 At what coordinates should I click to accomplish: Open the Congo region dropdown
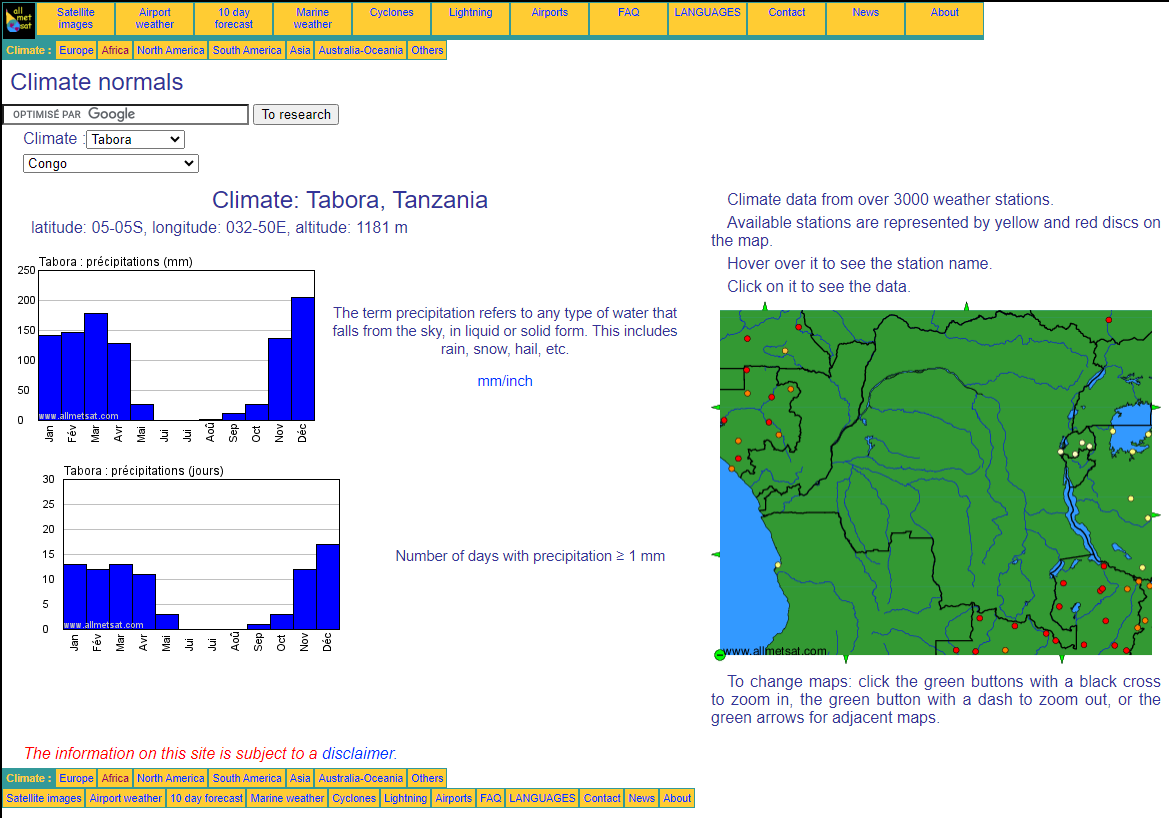[x=110, y=163]
